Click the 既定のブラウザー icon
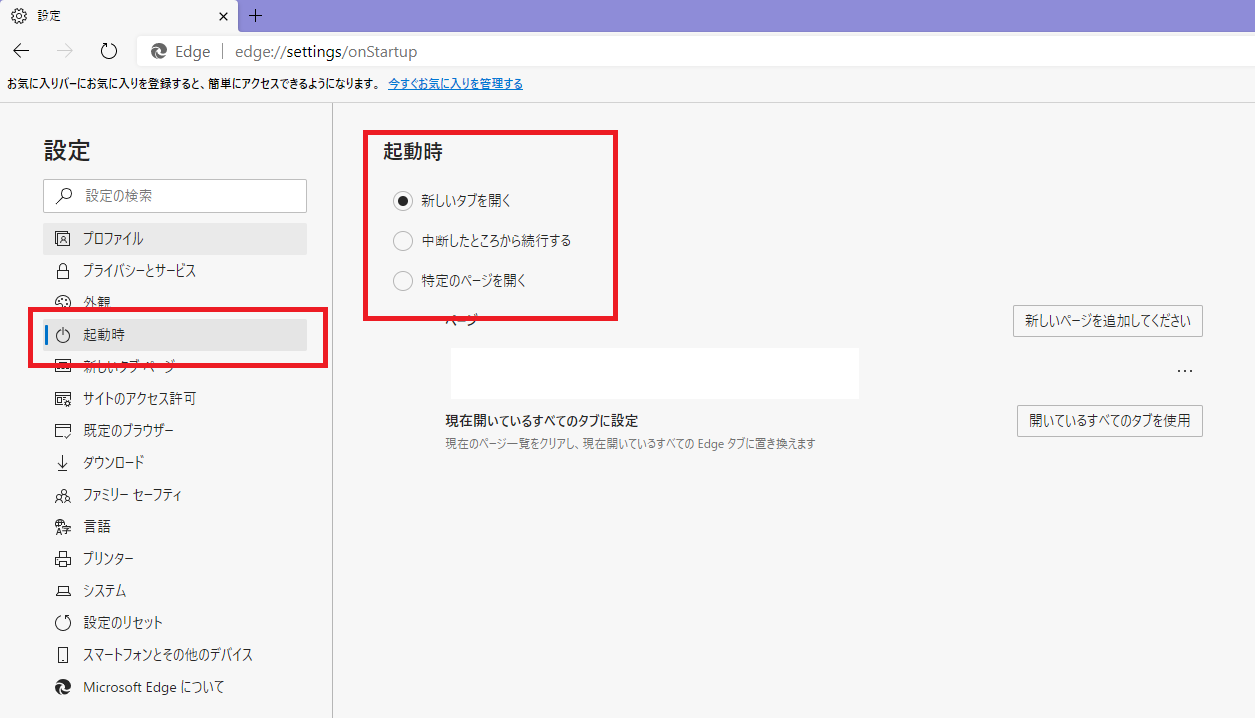 pos(63,431)
